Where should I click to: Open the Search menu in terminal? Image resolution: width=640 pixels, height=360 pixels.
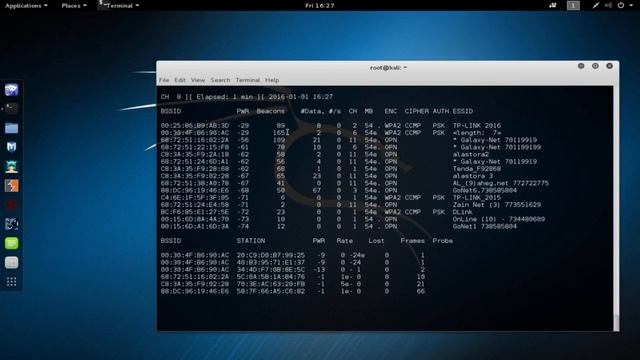click(220, 80)
